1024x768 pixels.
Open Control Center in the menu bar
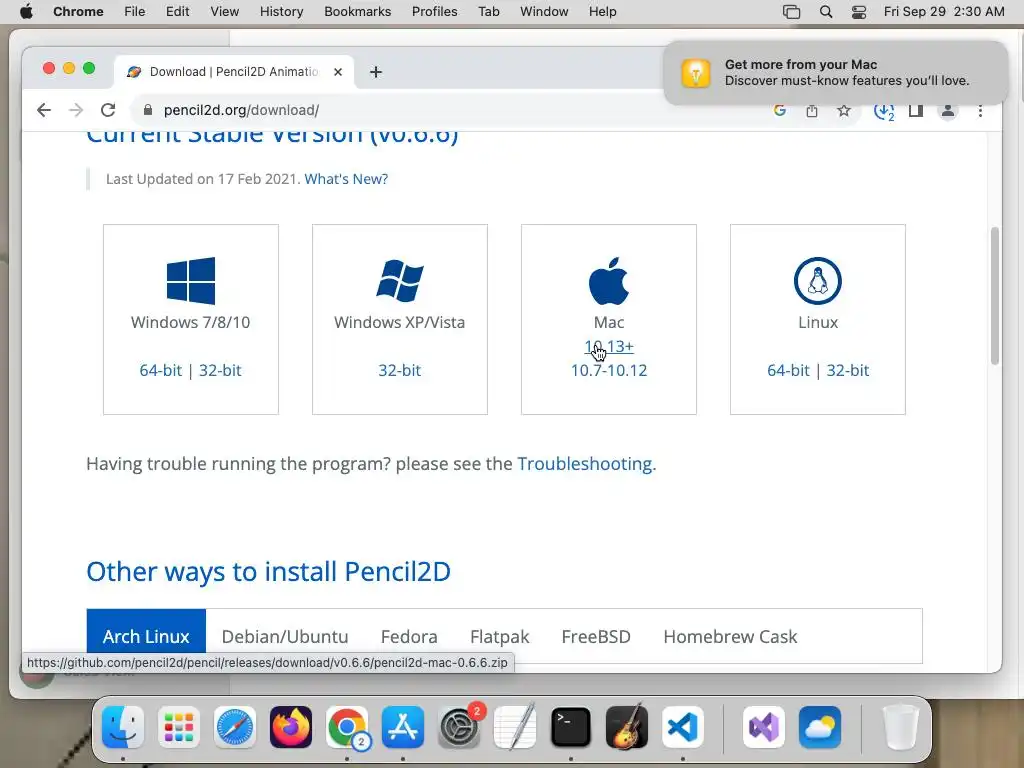tap(859, 12)
